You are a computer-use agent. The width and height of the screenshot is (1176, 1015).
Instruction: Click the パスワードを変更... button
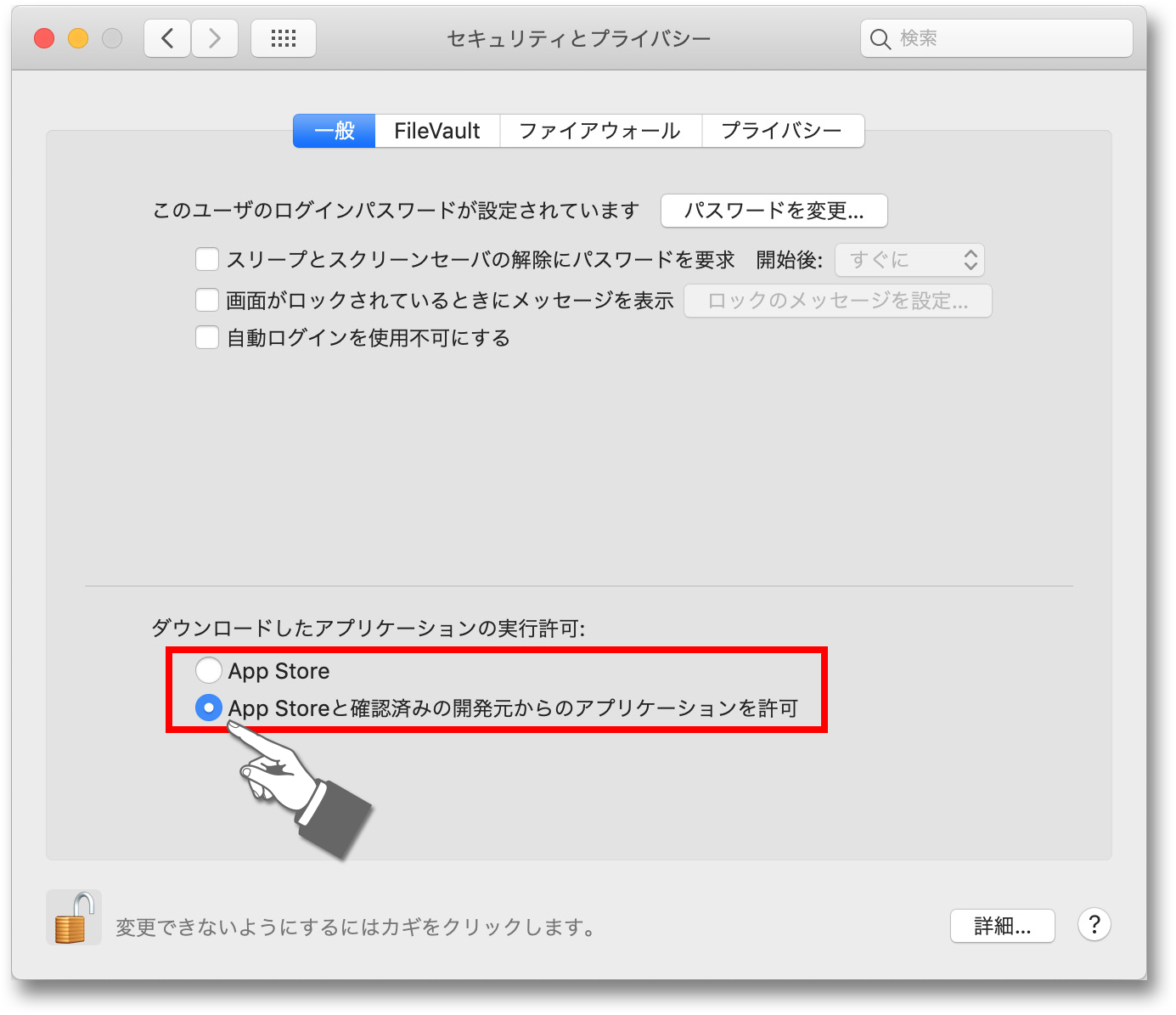pos(774,211)
